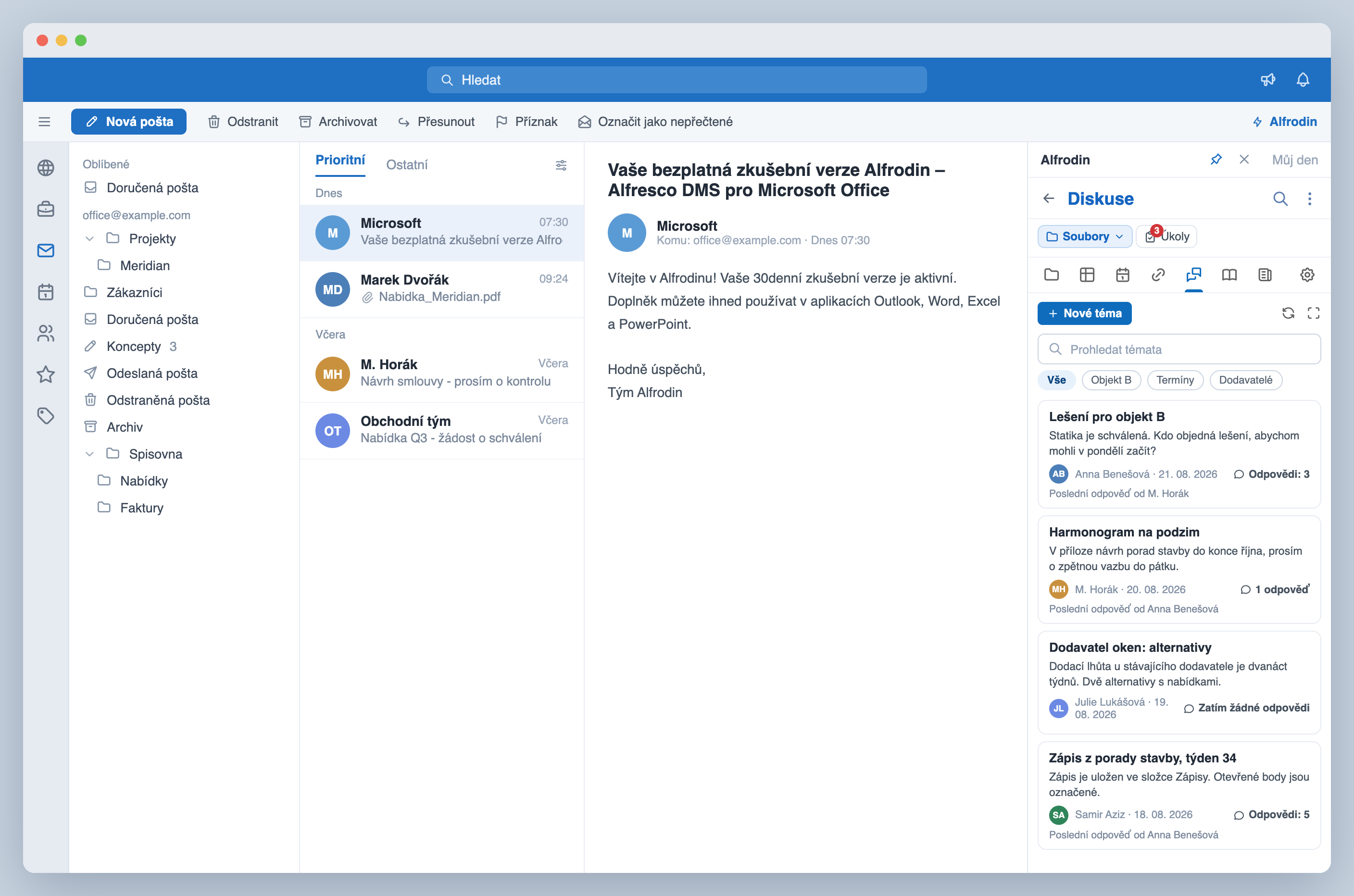This screenshot has width=1354, height=896.
Task: Open the briefcase icon in sidebar
Action: point(46,209)
